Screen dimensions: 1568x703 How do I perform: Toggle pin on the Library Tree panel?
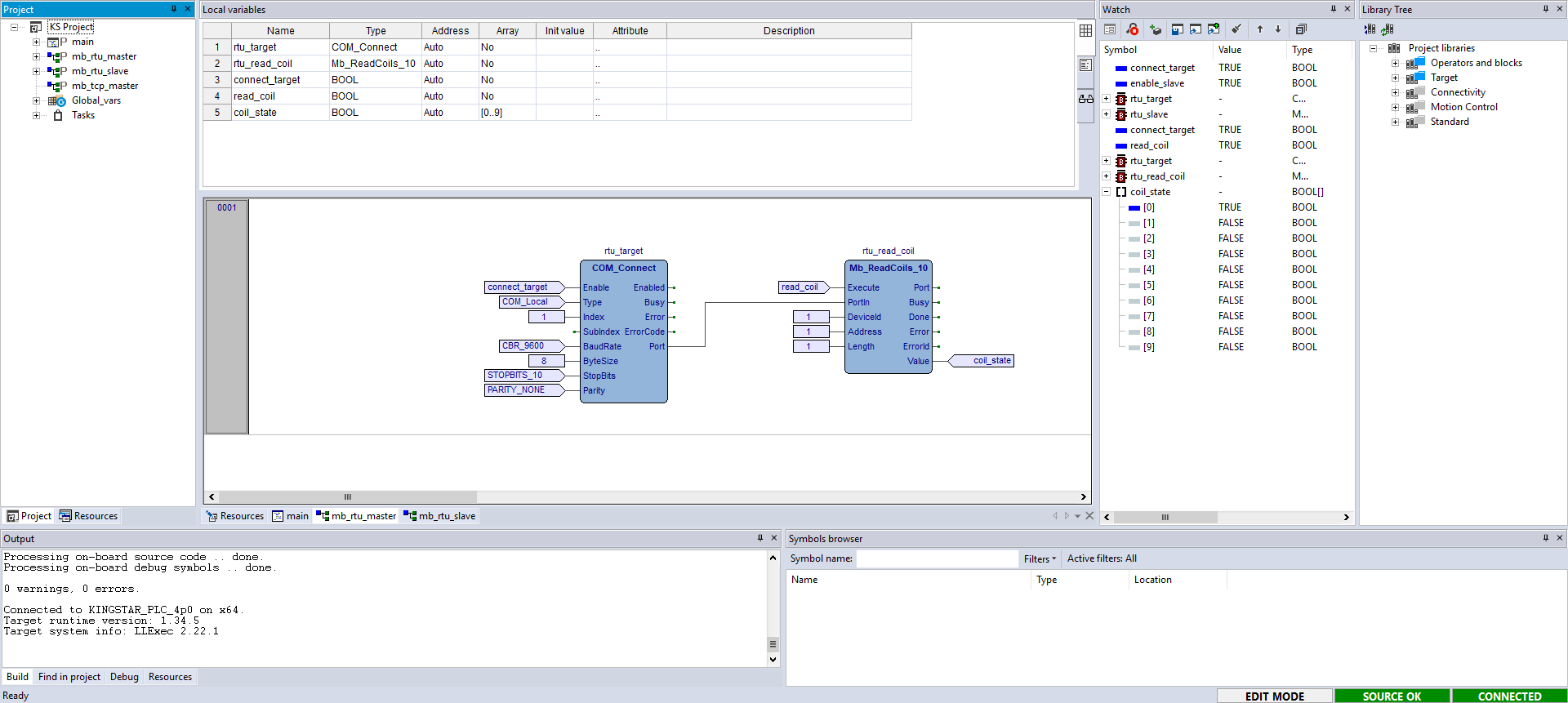point(1545,9)
